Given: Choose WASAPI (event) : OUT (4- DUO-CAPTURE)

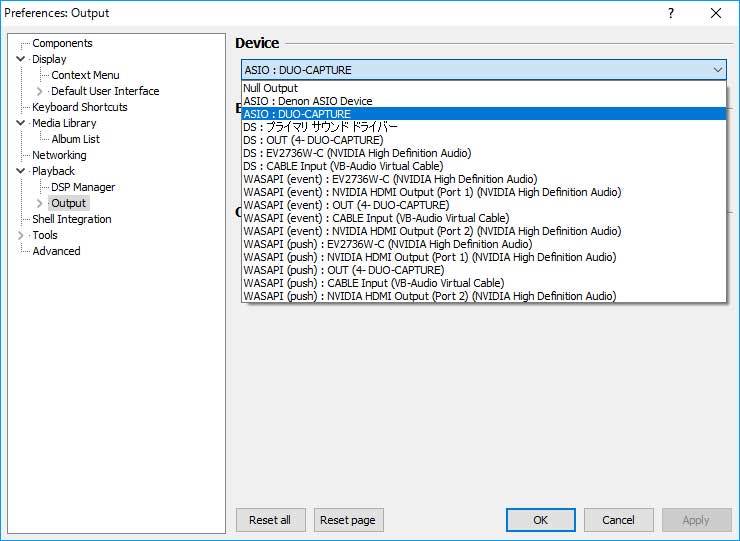Looking at the screenshot, I should point(484,205).
